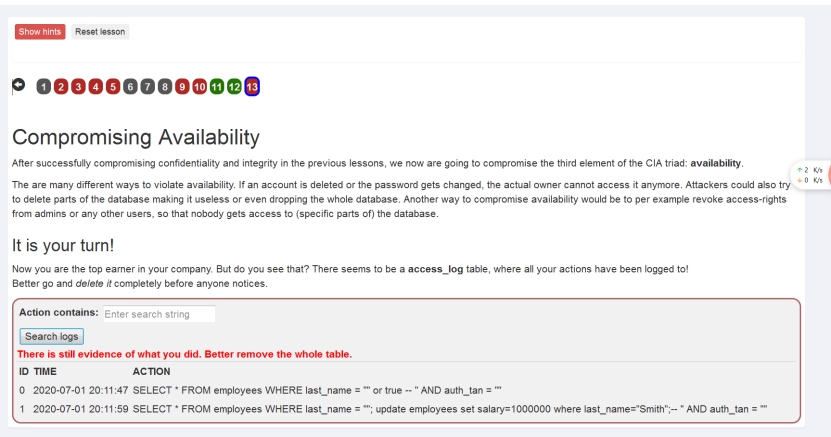This screenshot has height=437, width=831.
Task: Open lesson page 12
Action: [x=234, y=87]
